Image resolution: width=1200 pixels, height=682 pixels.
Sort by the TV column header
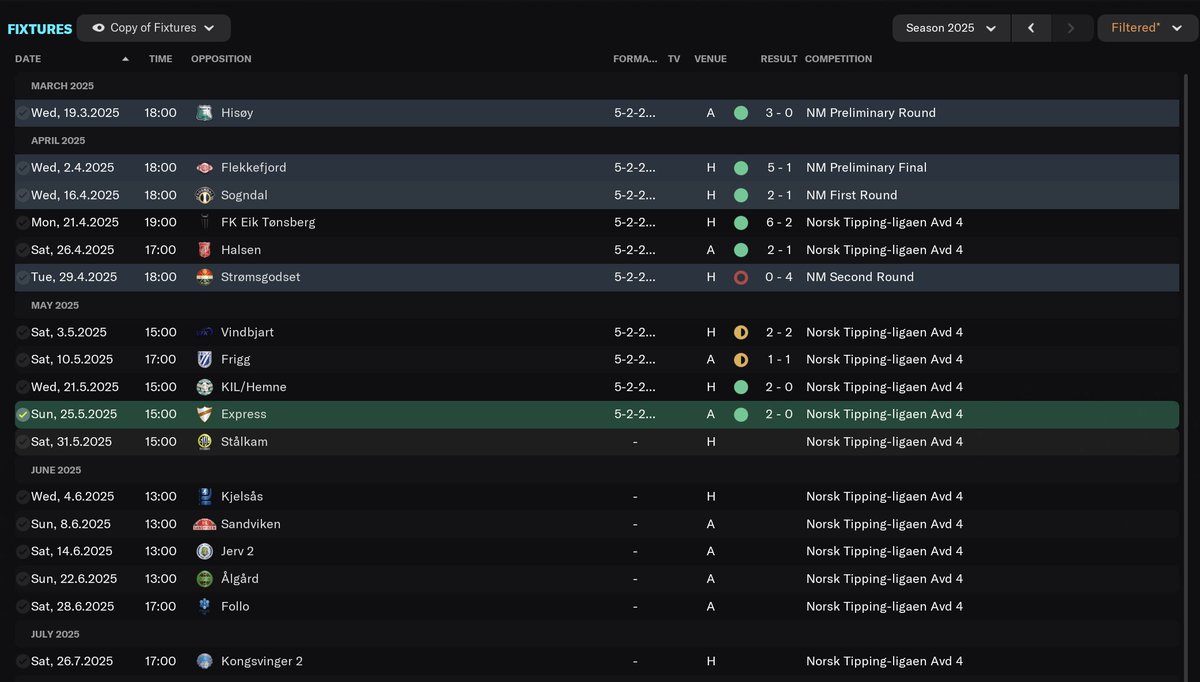(674, 59)
